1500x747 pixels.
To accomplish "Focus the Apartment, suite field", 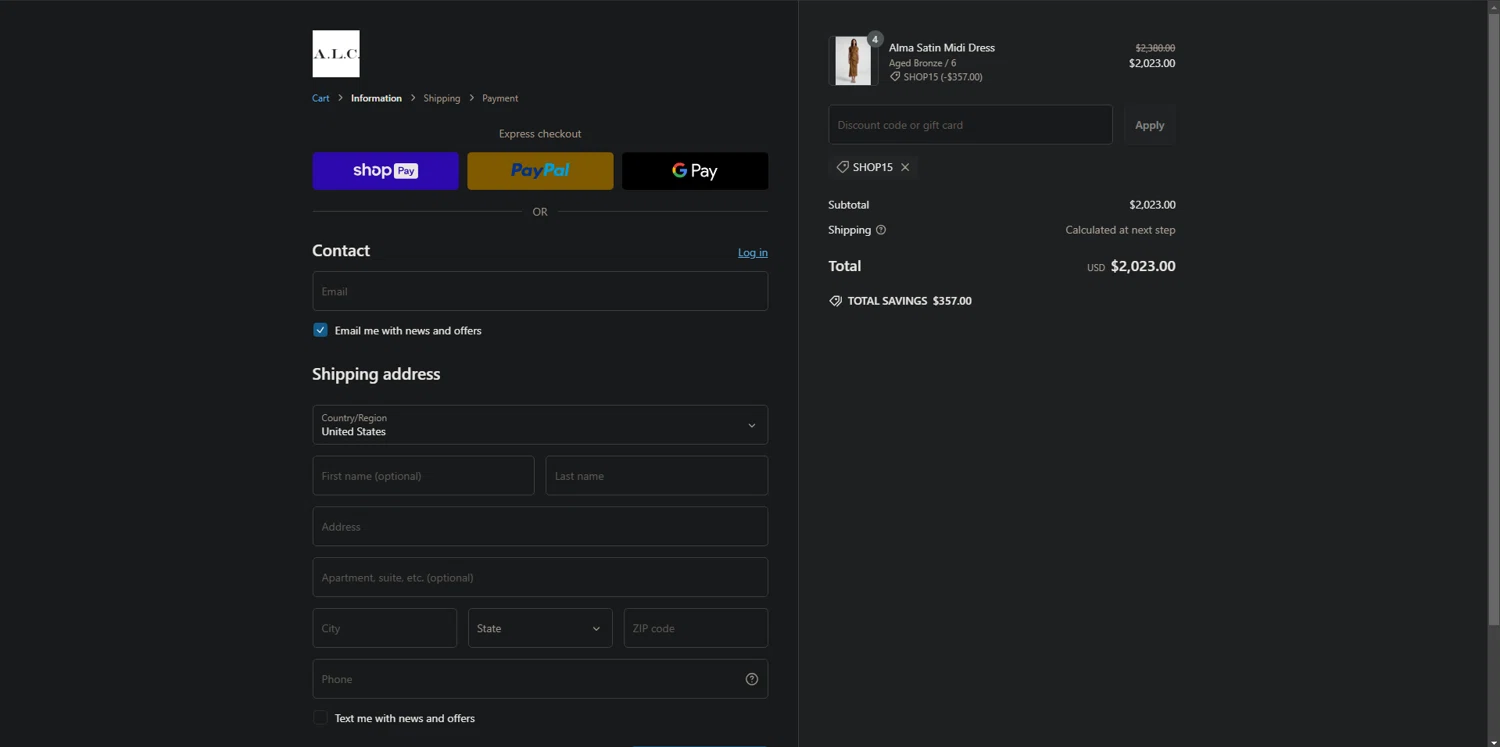I will [x=540, y=577].
